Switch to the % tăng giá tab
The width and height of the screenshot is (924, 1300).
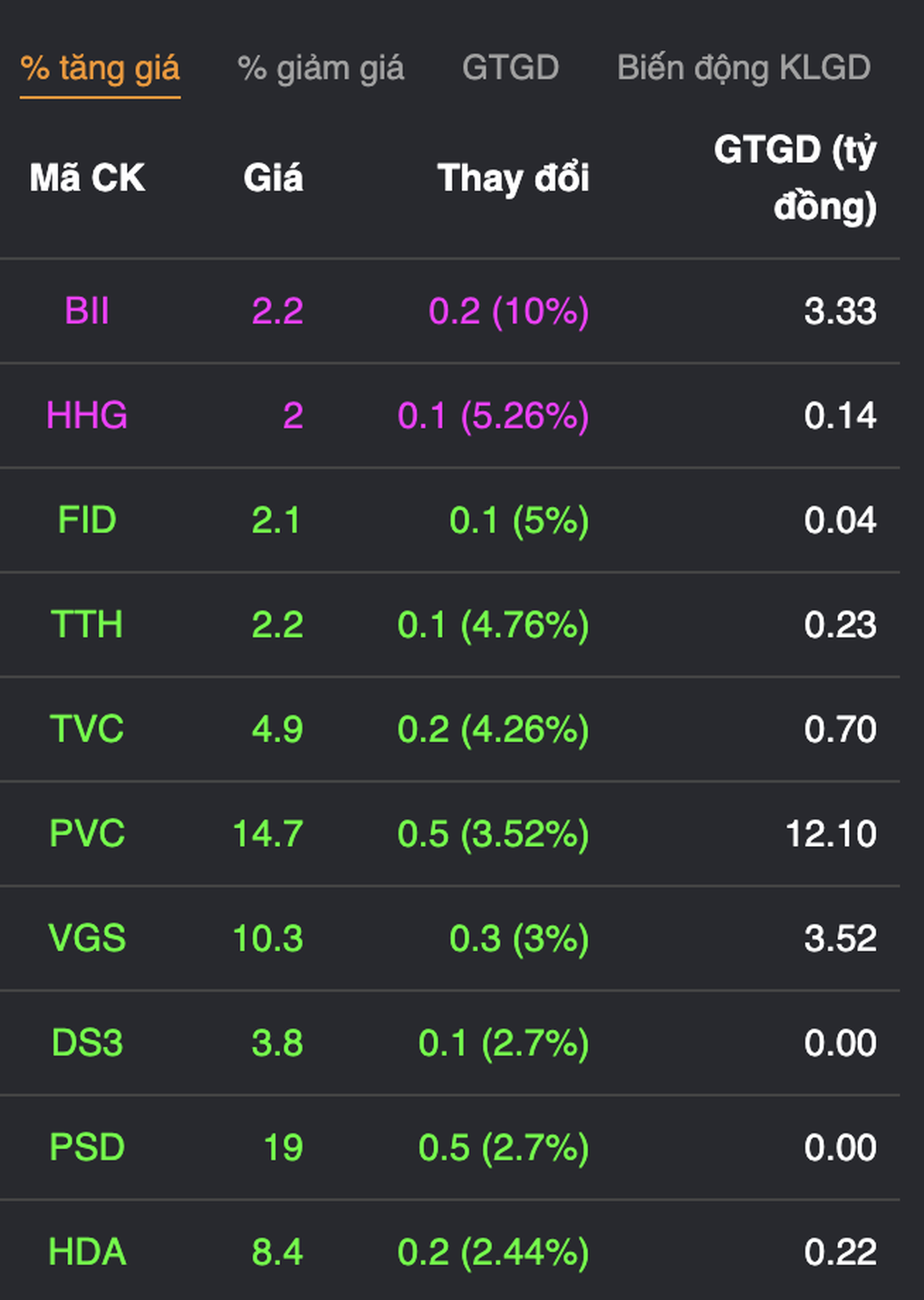coord(100,69)
